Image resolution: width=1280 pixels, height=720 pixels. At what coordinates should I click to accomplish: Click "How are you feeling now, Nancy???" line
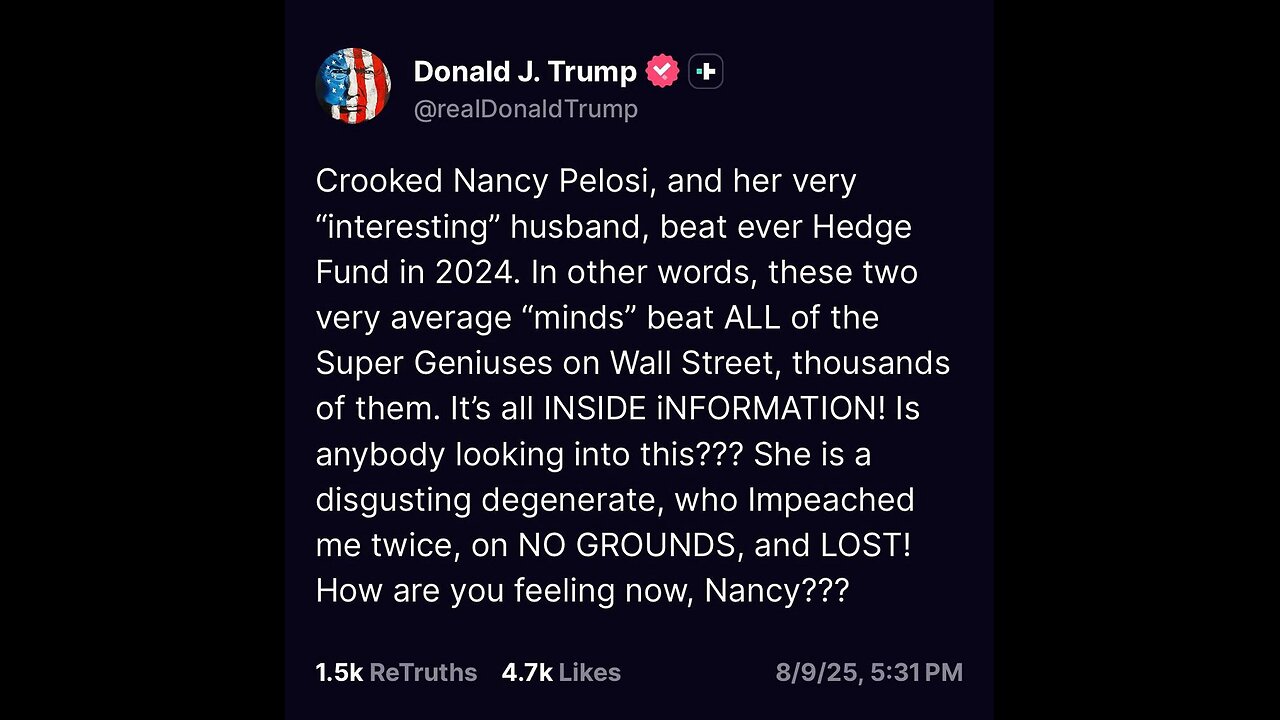tap(582, 591)
